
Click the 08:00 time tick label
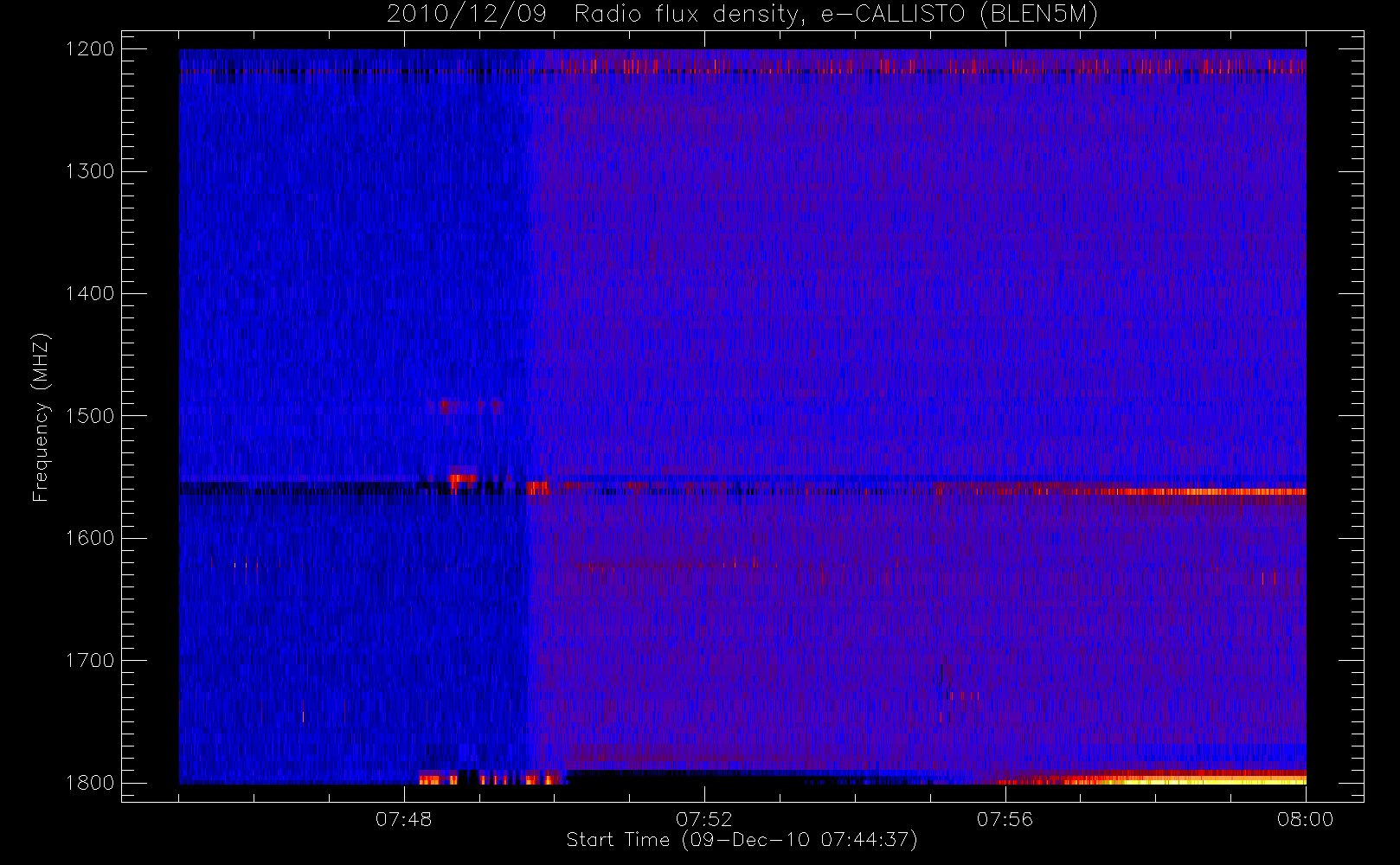click(x=1305, y=819)
